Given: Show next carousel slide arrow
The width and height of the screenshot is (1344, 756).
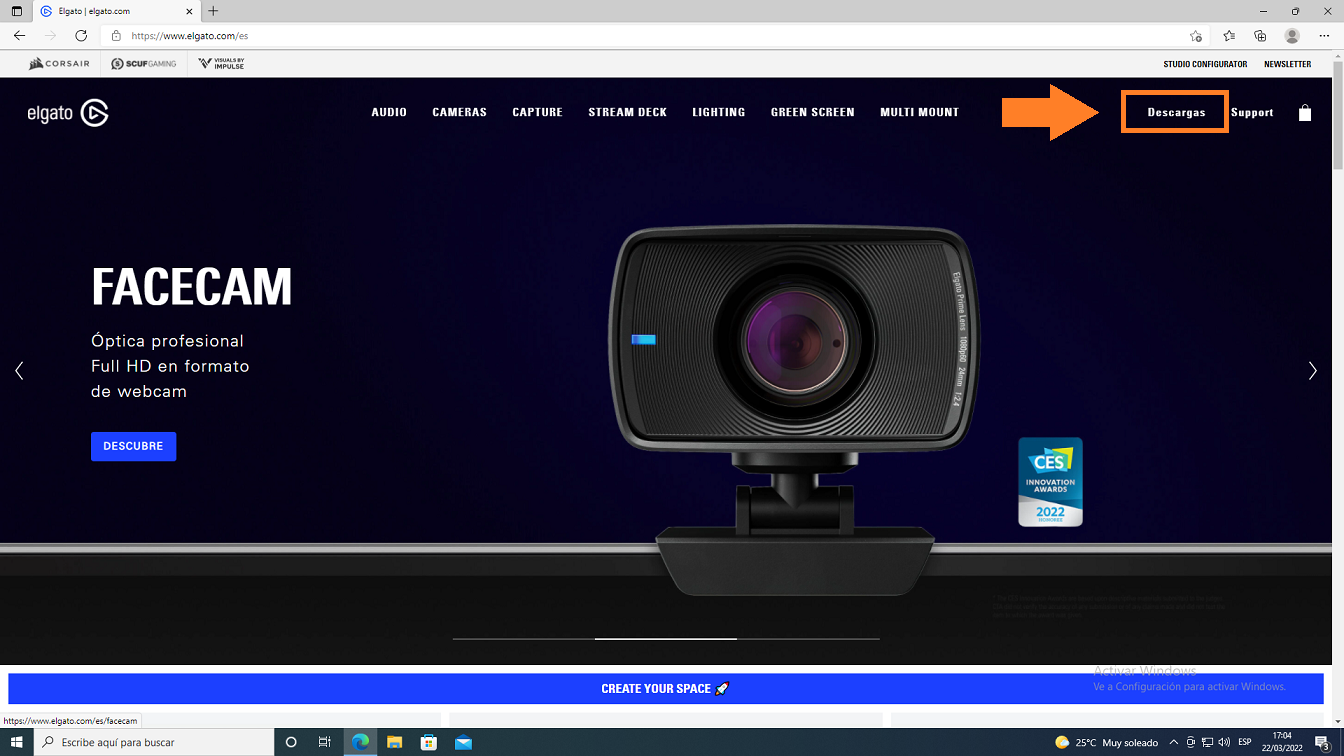Looking at the screenshot, I should tap(1313, 371).
